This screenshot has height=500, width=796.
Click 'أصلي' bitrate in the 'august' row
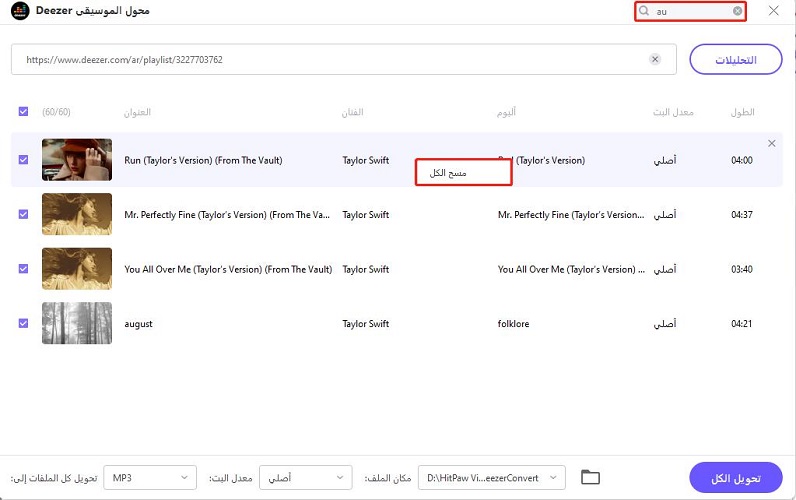pos(665,323)
